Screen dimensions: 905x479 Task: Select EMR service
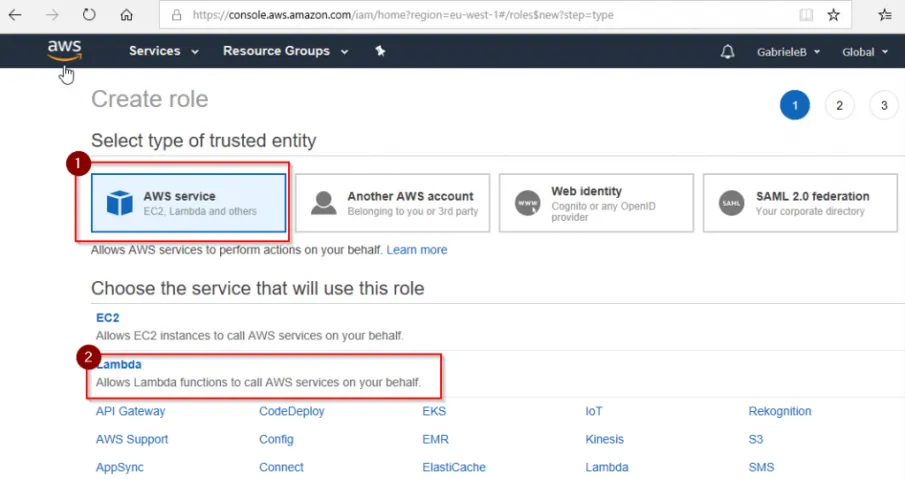pyautogui.click(x=435, y=439)
